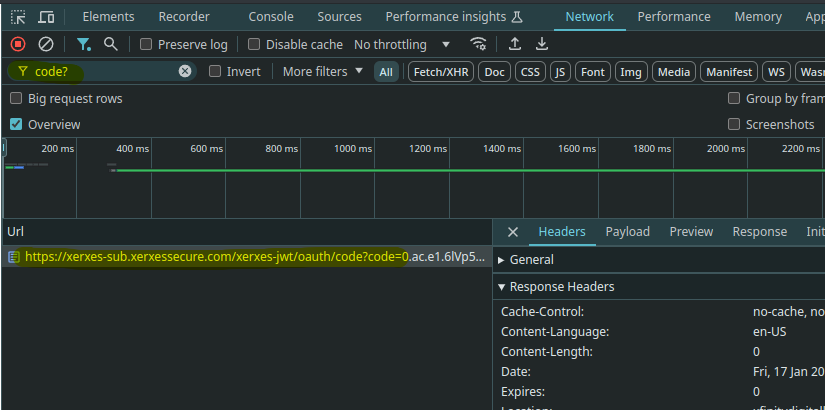Open the No throttling dropdown
Viewport: 825px width, 410px height.
point(403,45)
